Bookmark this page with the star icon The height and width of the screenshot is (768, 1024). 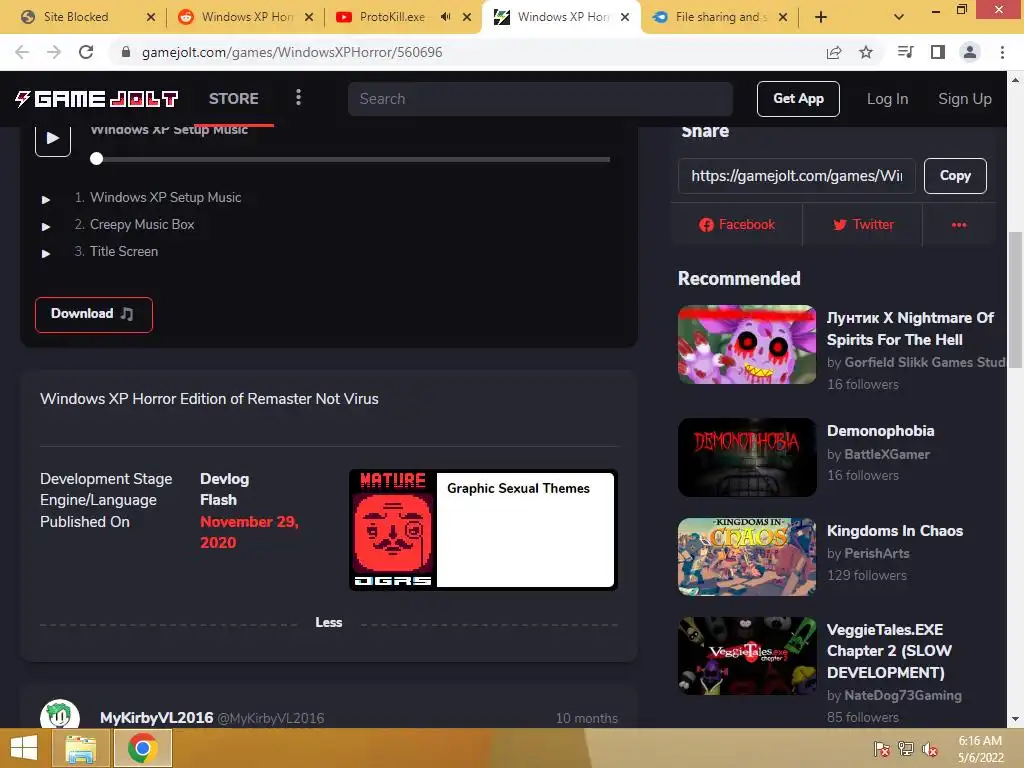(x=866, y=52)
